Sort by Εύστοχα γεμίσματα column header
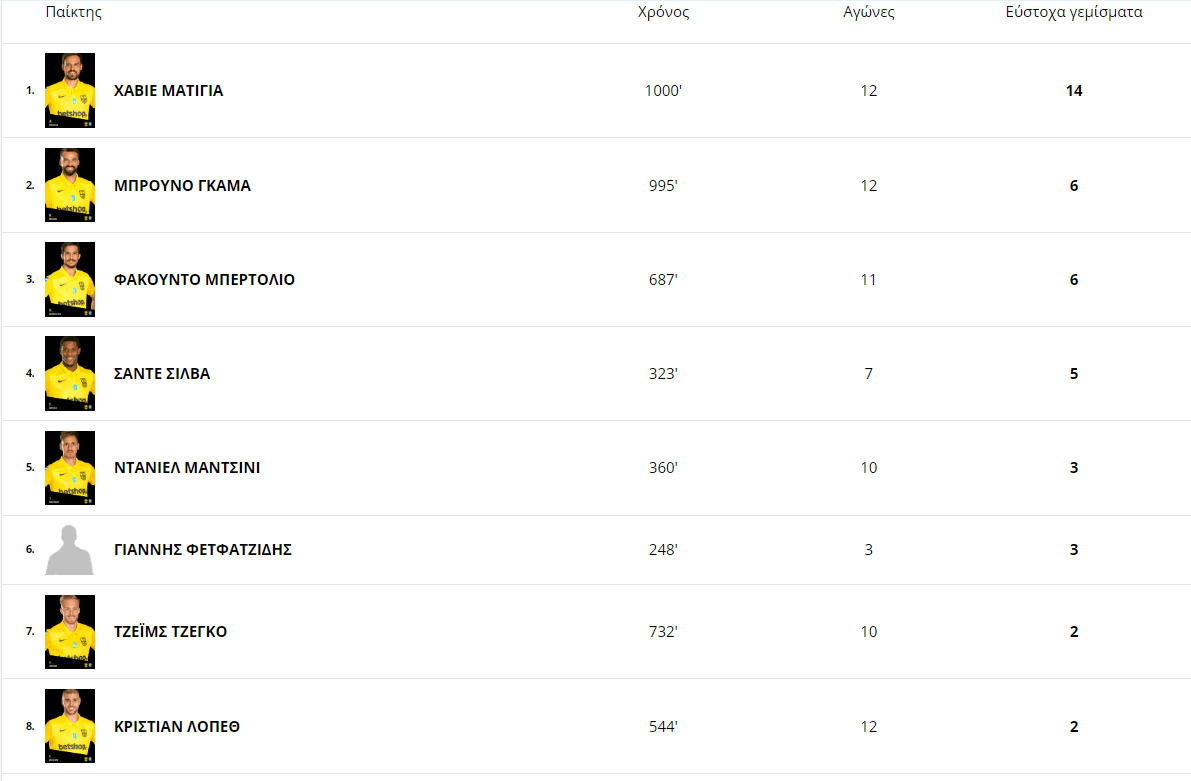 click(x=1074, y=13)
